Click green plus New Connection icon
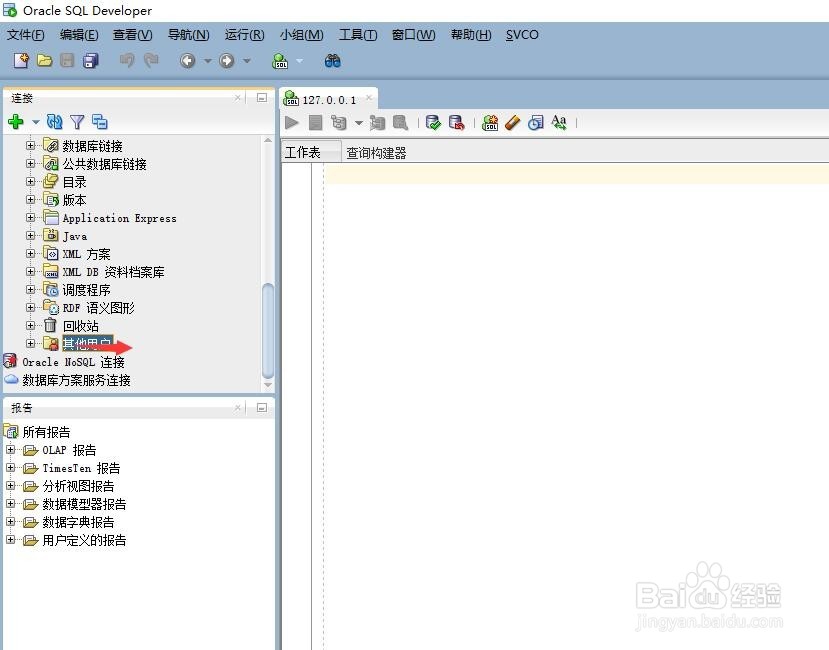This screenshot has height=650, width=829. (16, 122)
